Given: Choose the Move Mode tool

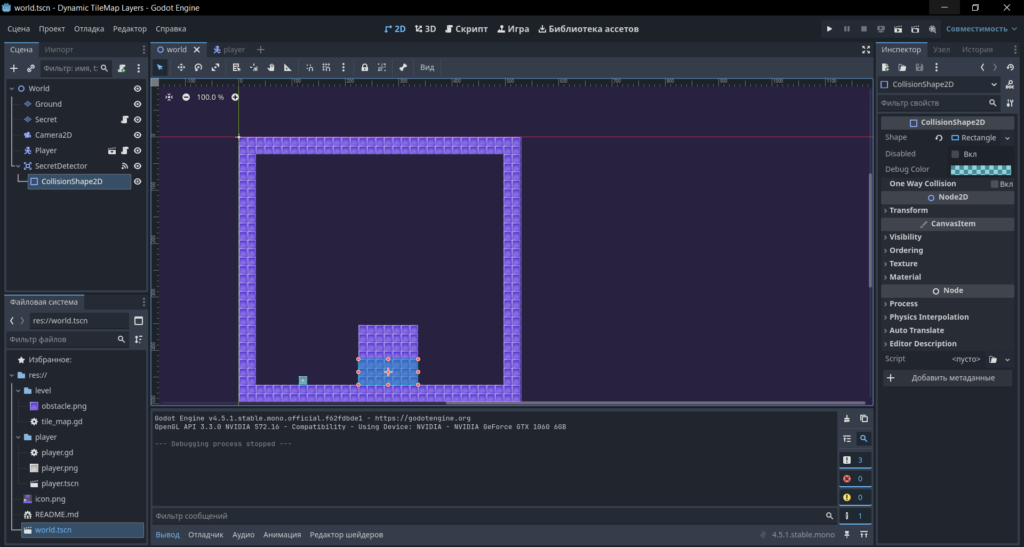Looking at the screenshot, I should [x=181, y=67].
